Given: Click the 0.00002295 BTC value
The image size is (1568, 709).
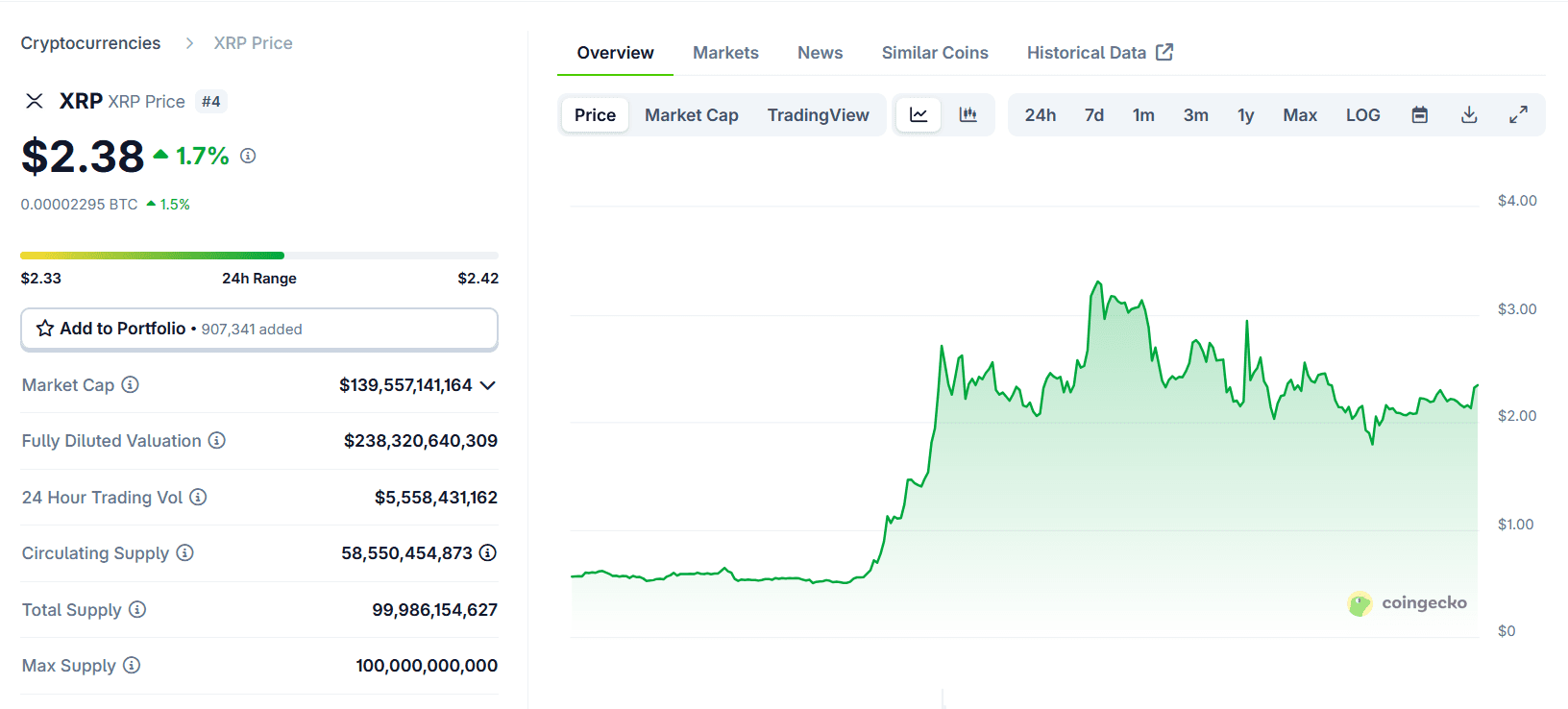Looking at the screenshot, I should [79, 205].
